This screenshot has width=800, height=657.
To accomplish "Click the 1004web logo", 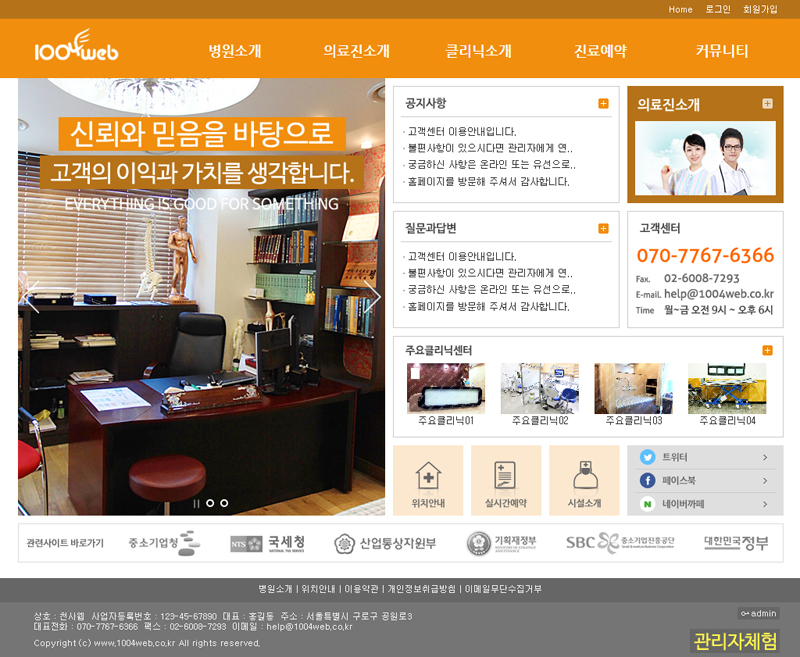I will pyautogui.click(x=76, y=49).
